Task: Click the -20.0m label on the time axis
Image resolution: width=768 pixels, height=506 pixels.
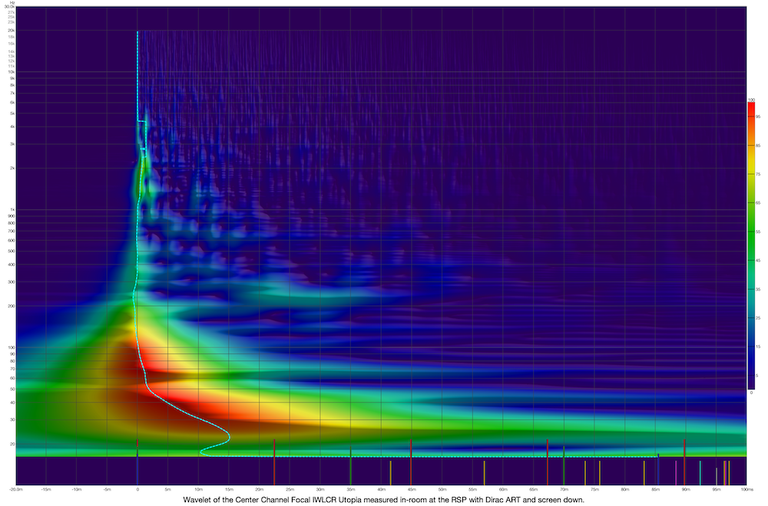Action: click(16, 490)
